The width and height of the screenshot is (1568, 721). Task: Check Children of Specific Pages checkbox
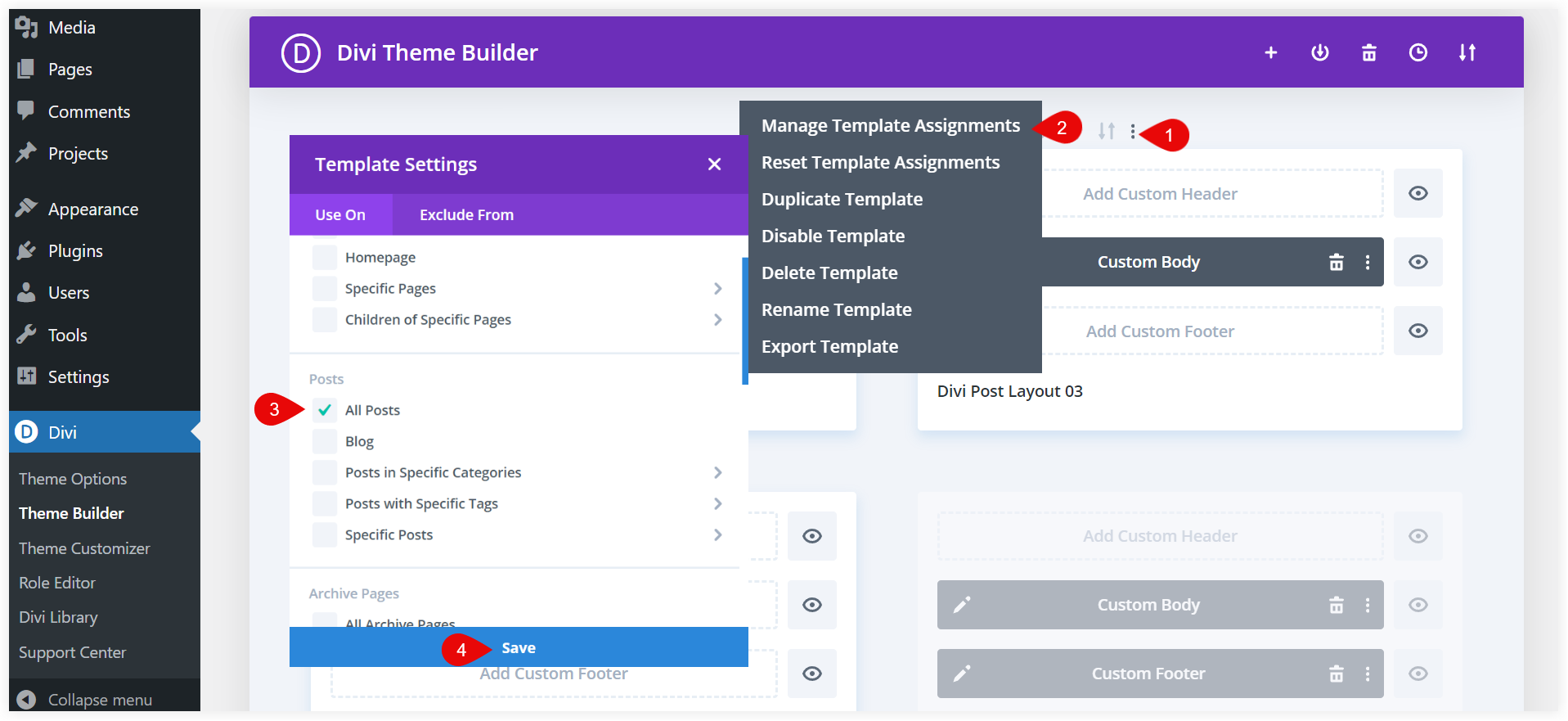coord(325,319)
